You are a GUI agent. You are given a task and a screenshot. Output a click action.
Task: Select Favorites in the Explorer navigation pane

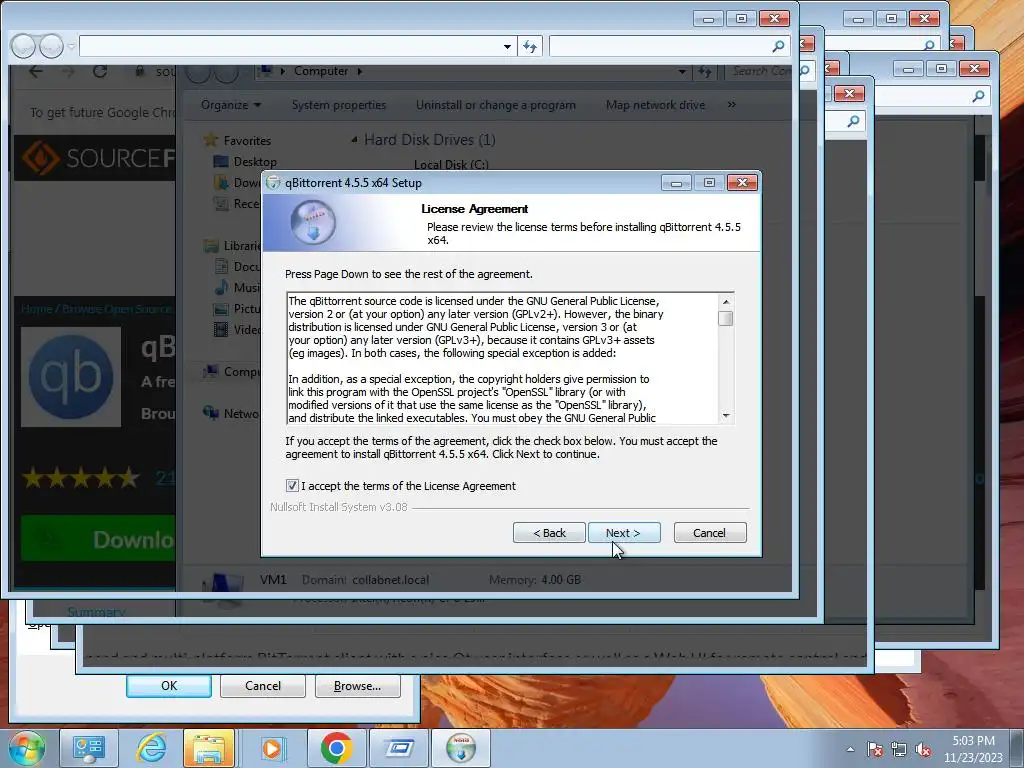coord(247,140)
